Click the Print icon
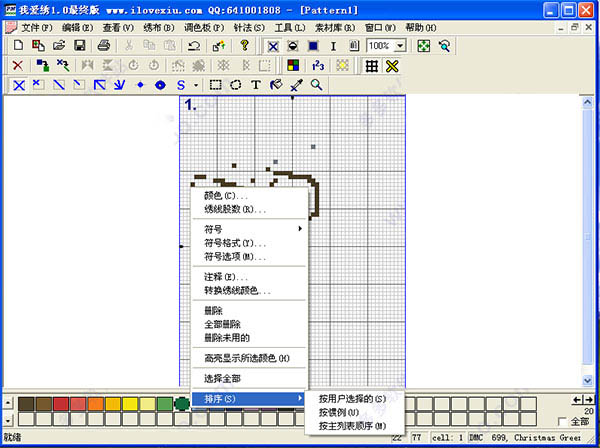The width and height of the screenshot is (600, 448). coord(104,46)
